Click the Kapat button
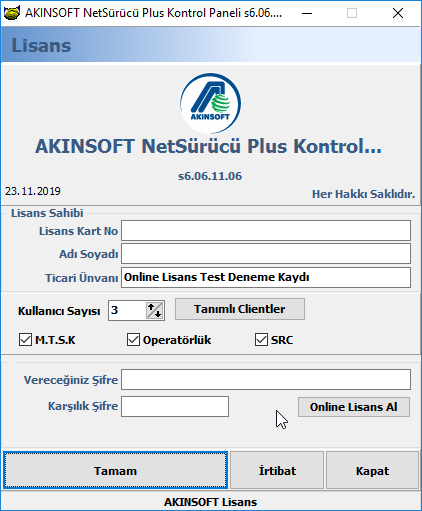 tap(372, 470)
